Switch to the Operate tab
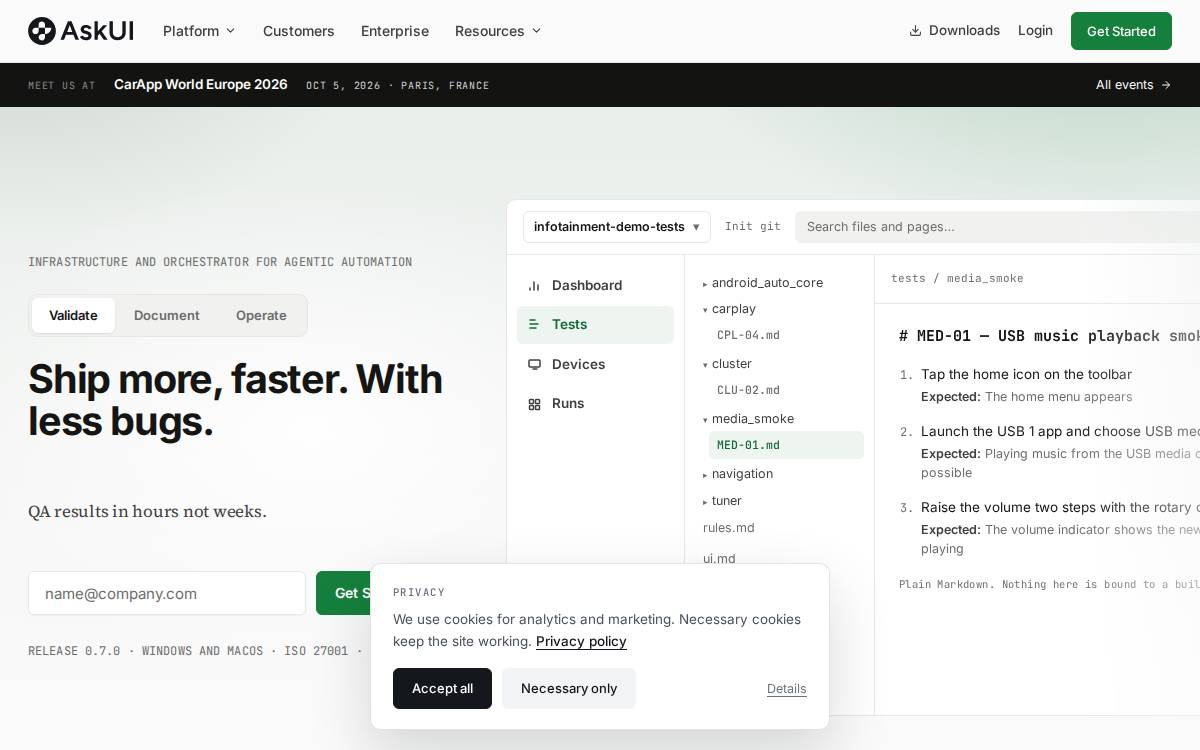The image size is (1200, 750). click(x=261, y=315)
